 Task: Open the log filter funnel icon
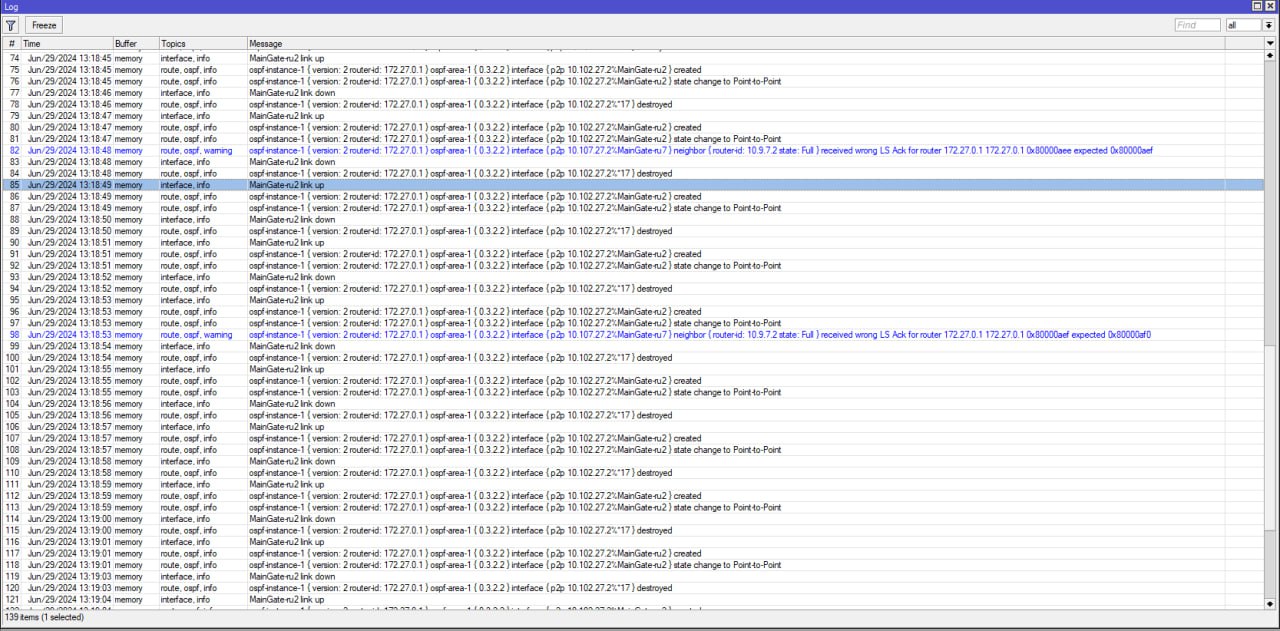tap(11, 25)
